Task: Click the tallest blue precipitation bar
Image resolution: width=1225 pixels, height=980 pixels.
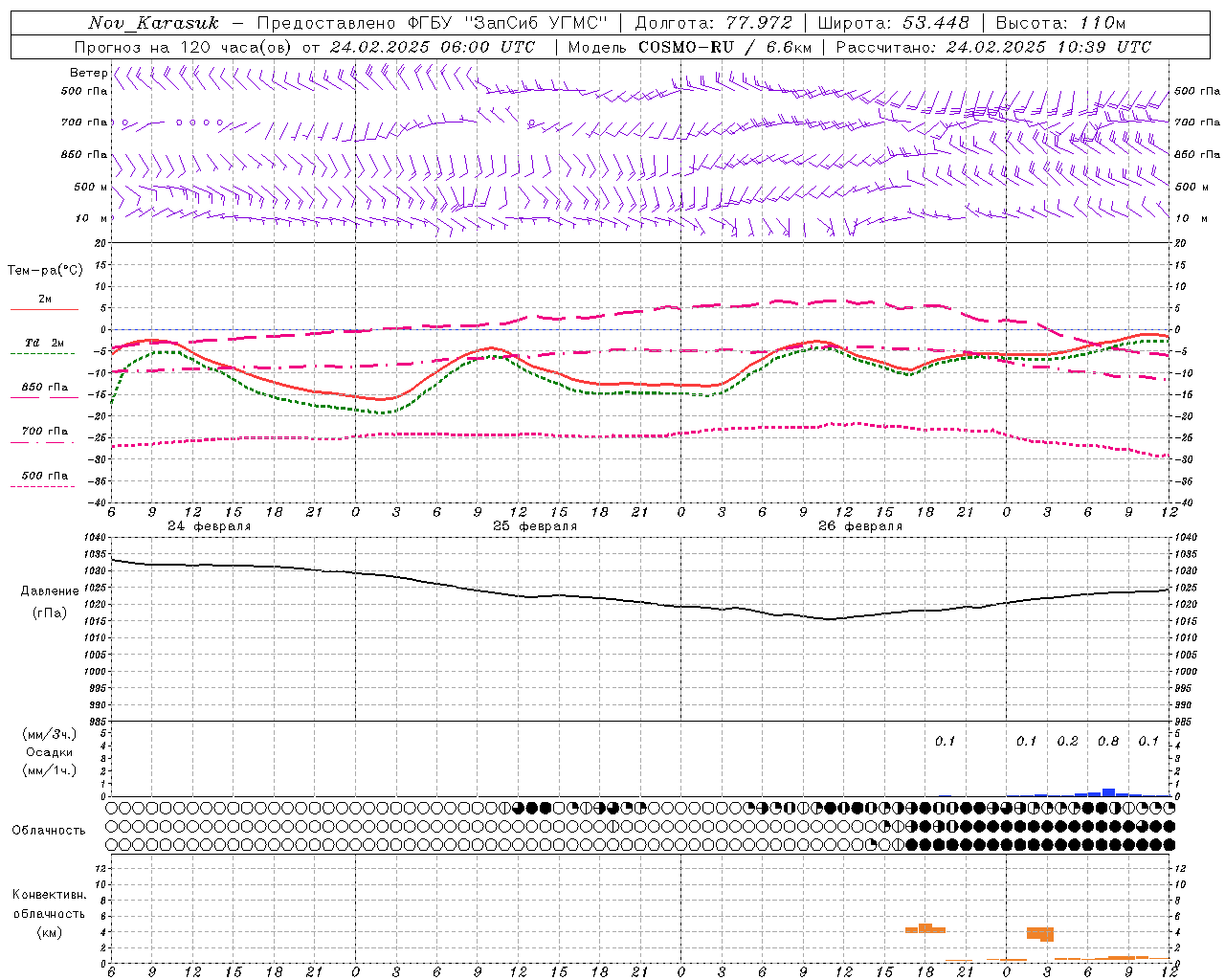Action: (1108, 791)
